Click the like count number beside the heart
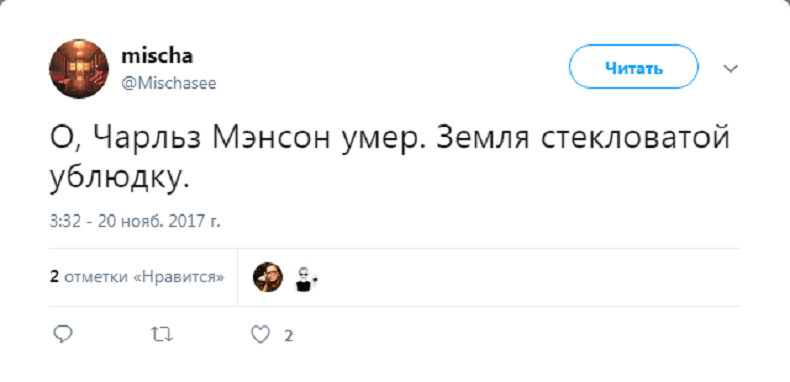The height and width of the screenshot is (382, 790). (288, 336)
